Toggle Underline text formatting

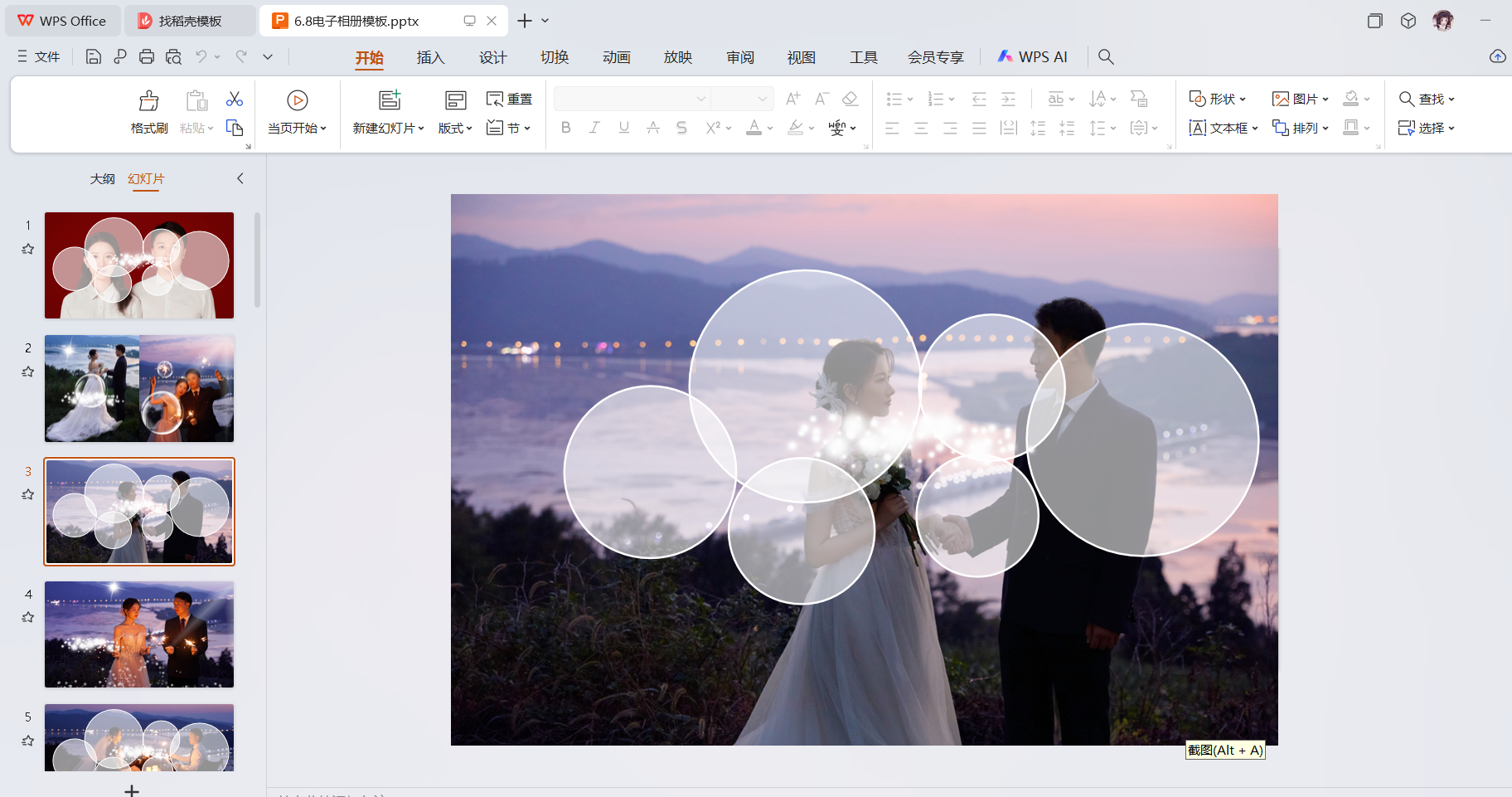(623, 128)
